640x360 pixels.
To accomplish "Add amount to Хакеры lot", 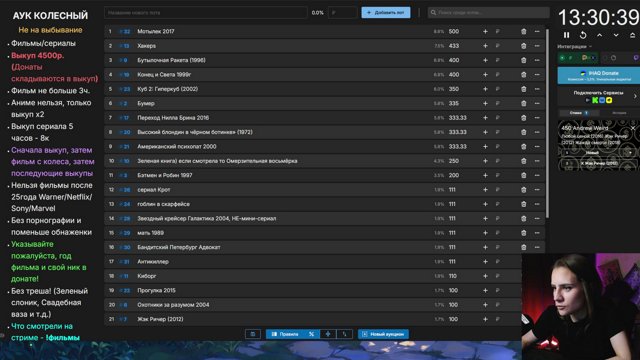I will pos(485,46).
